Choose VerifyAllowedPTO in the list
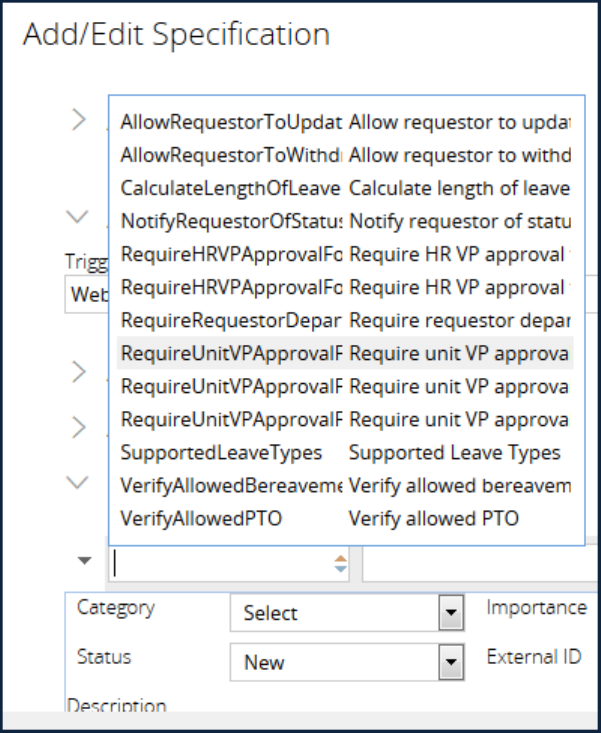This screenshot has height=733, width=601. [x=201, y=519]
